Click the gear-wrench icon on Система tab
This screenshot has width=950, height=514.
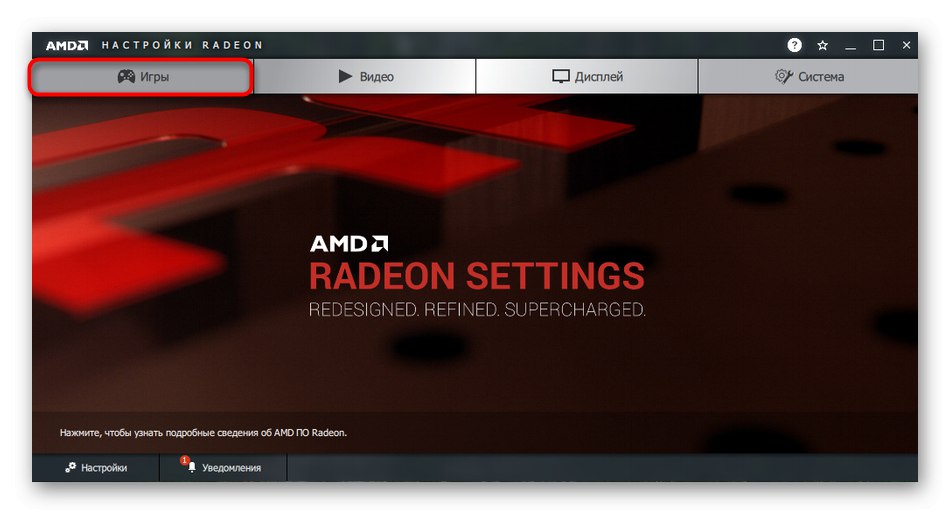coord(783,76)
